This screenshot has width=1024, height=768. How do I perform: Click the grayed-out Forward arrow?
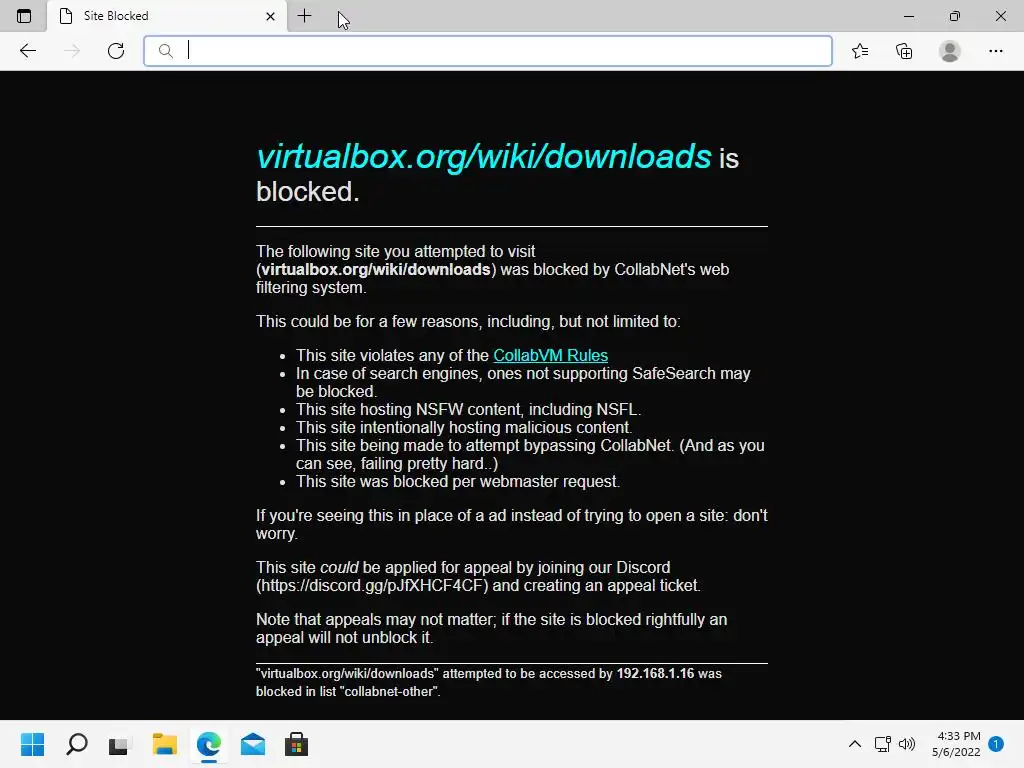[x=72, y=51]
